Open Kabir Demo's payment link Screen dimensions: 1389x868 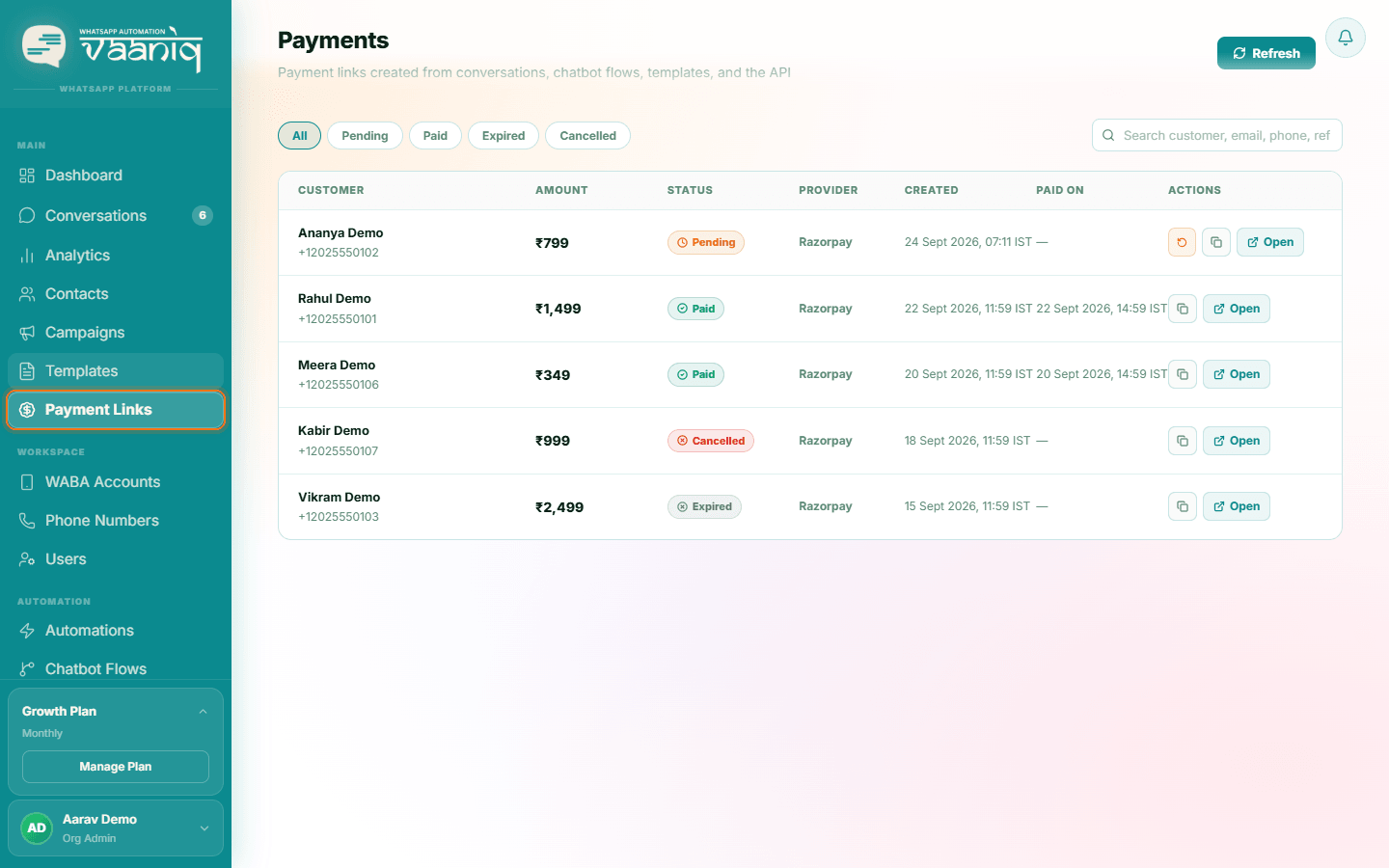(1237, 441)
